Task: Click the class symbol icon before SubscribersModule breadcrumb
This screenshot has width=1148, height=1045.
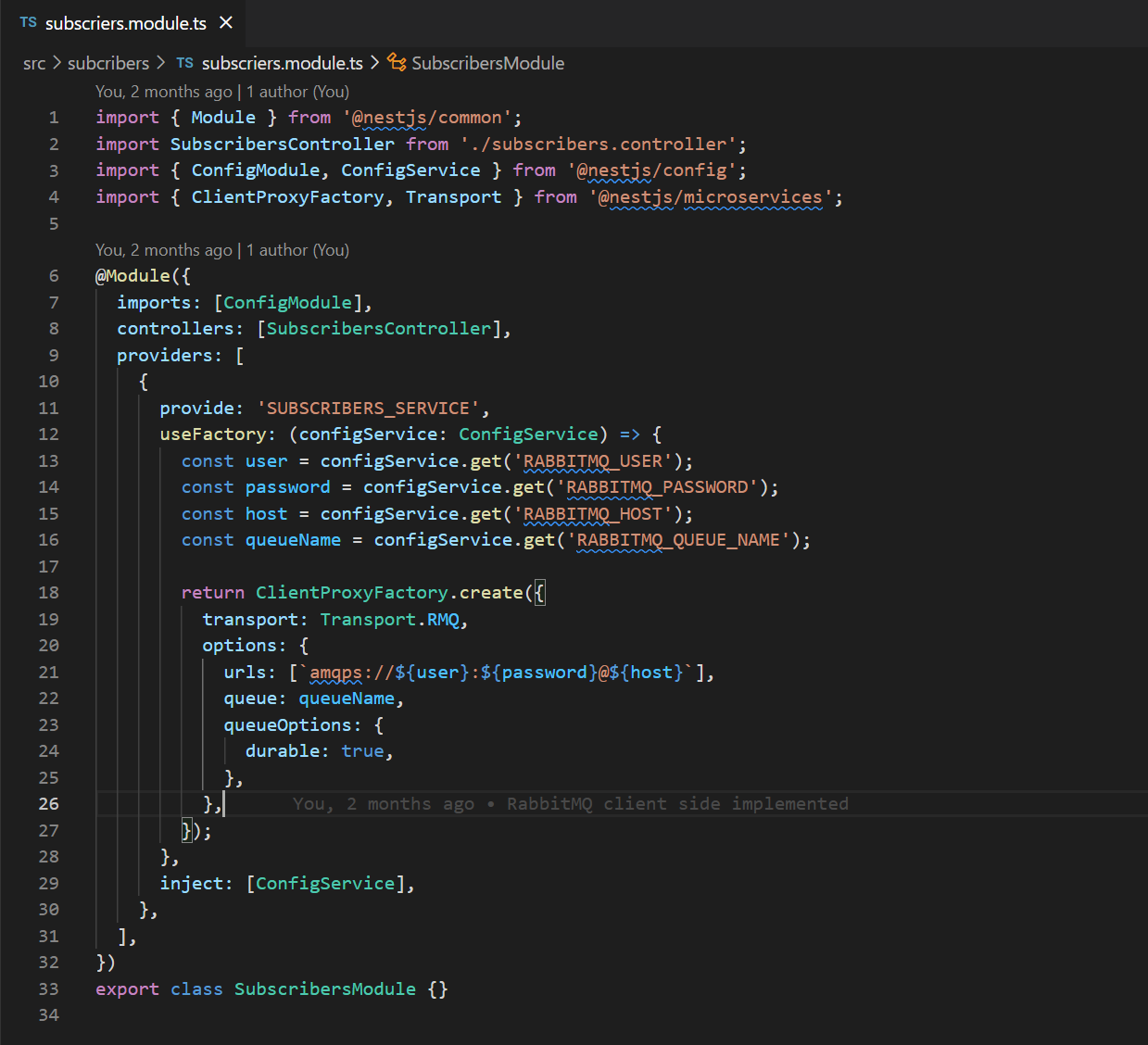Action: point(397,63)
